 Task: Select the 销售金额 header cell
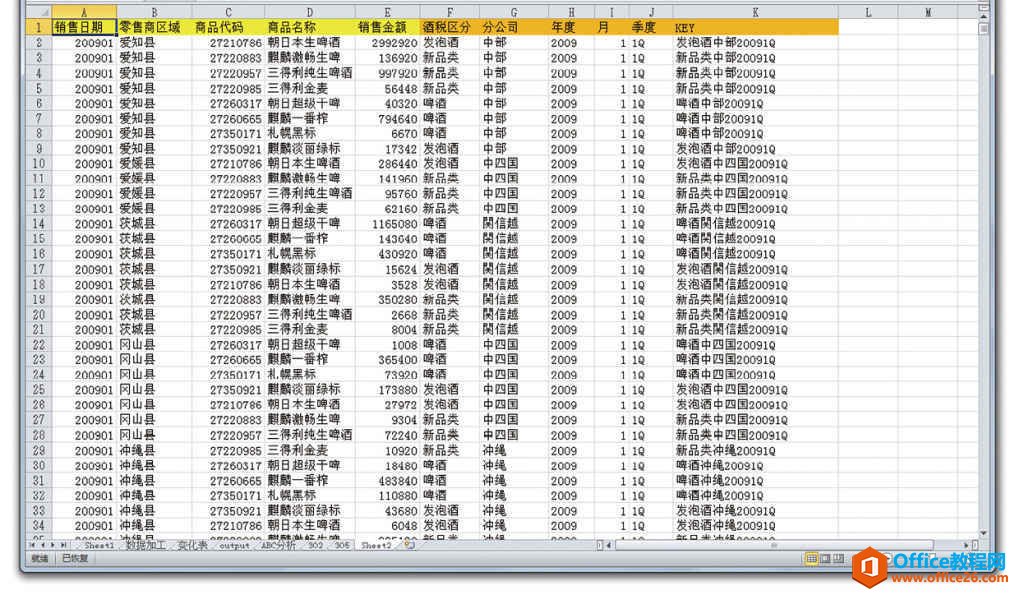(x=387, y=27)
